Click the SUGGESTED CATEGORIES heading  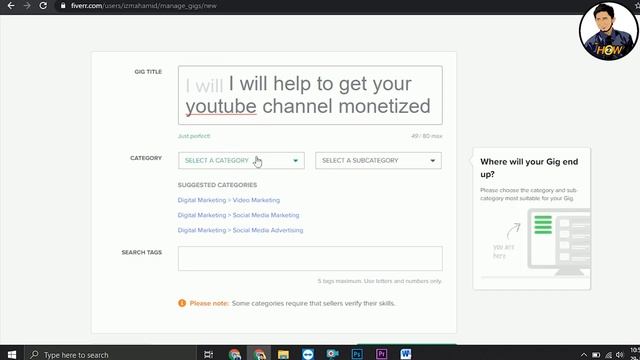tap(217, 185)
